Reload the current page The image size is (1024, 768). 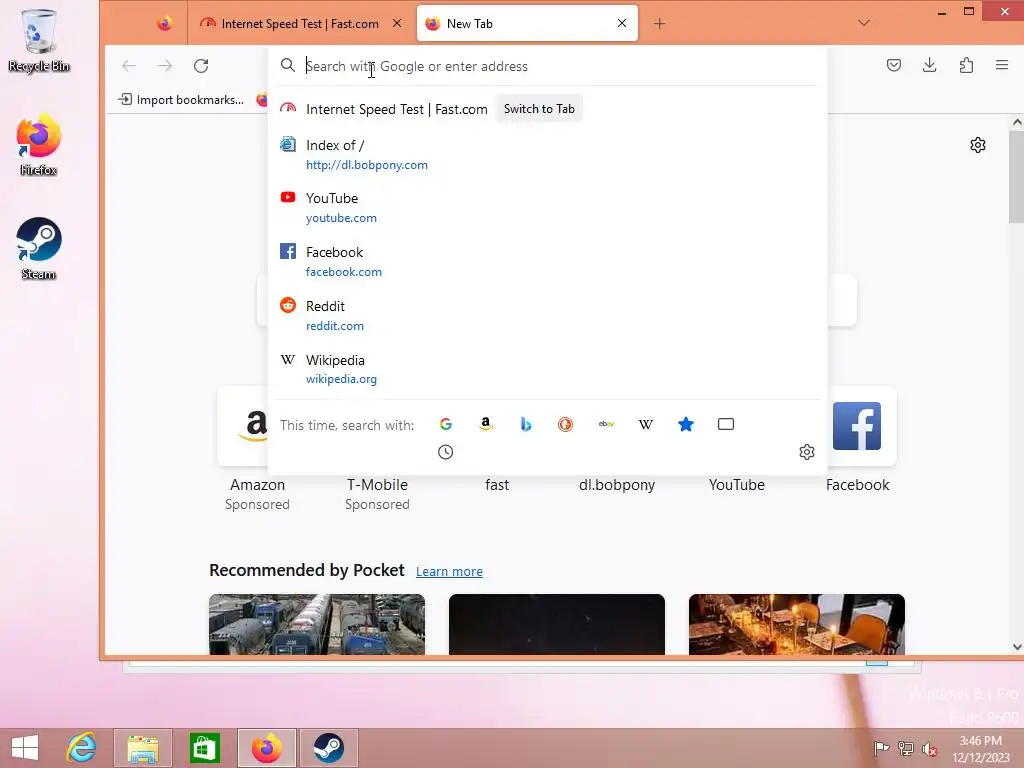pyautogui.click(x=201, y=65)
